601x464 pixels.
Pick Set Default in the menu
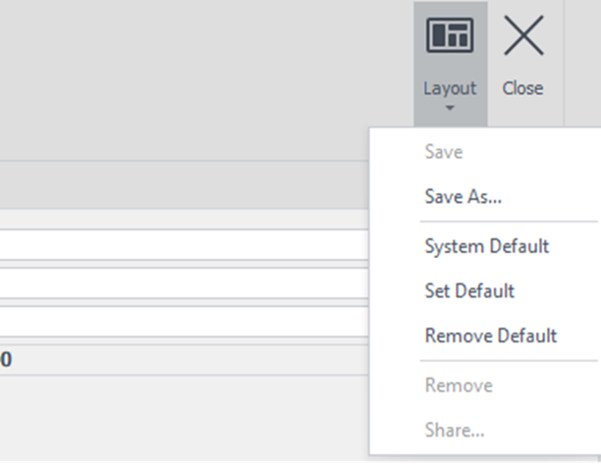pyautogui.click(x=469, y=291)
